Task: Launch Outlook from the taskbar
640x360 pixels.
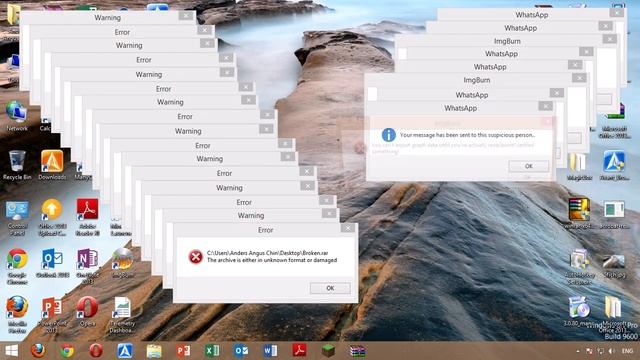Action: click(x=241, y=351)
